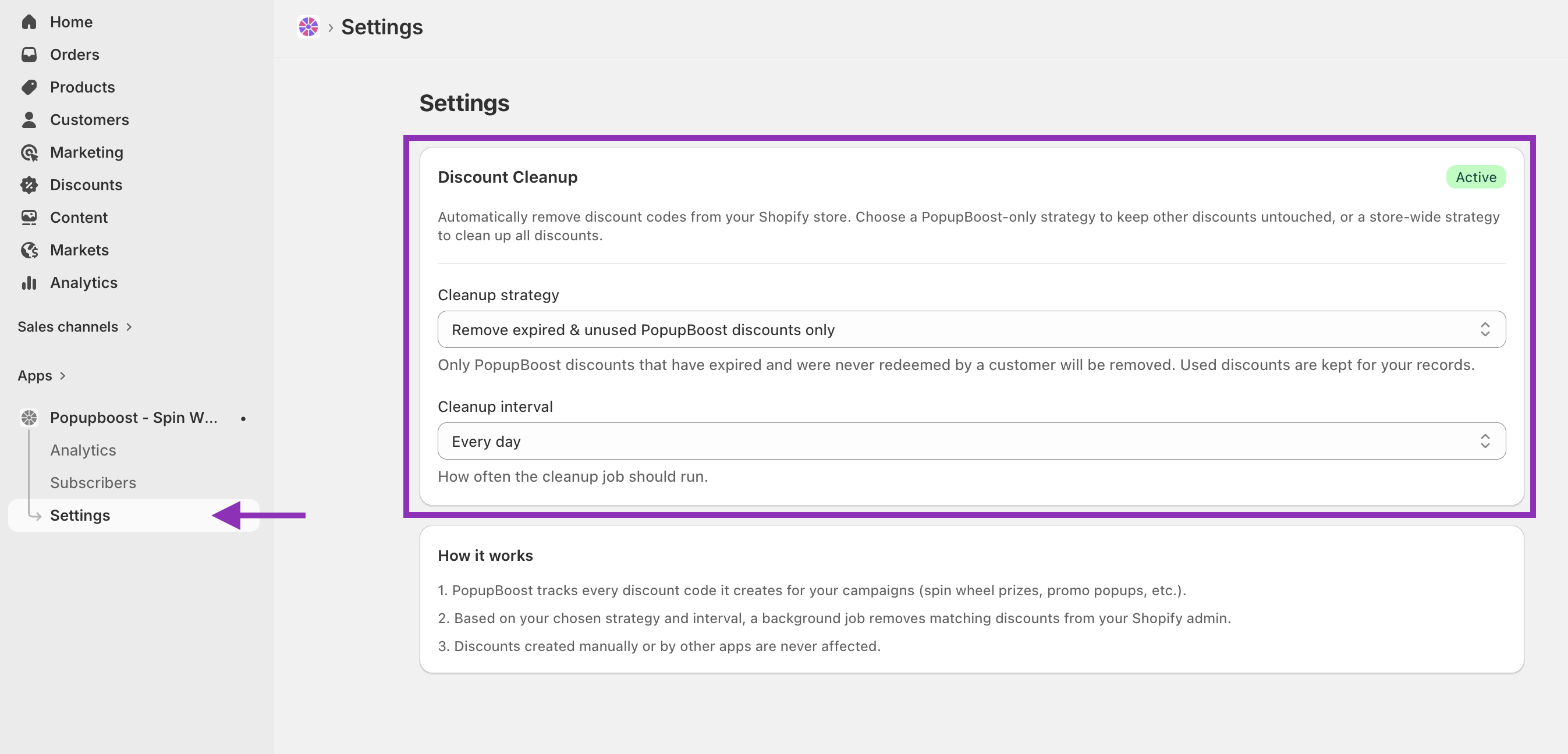Screen dimensions: 1568x754
Task: Click the Popupboost wheel icon in sidebar
Action: (x=29, y=418)
